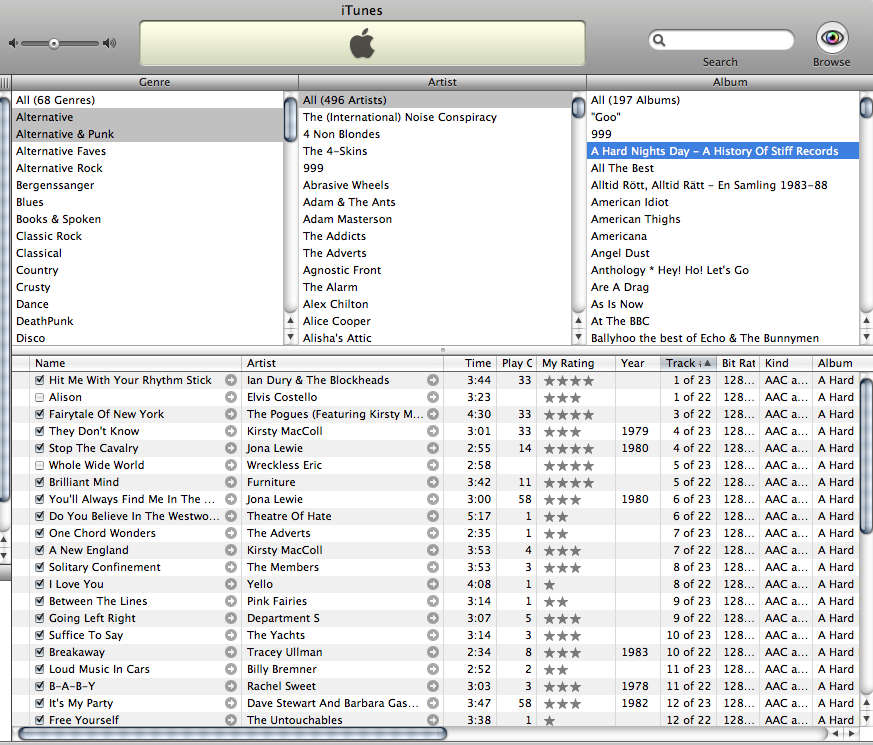Click arrow icon beside artist Rachel Sweet
This screenshot has width=873, height=745.
click(433, 686)
